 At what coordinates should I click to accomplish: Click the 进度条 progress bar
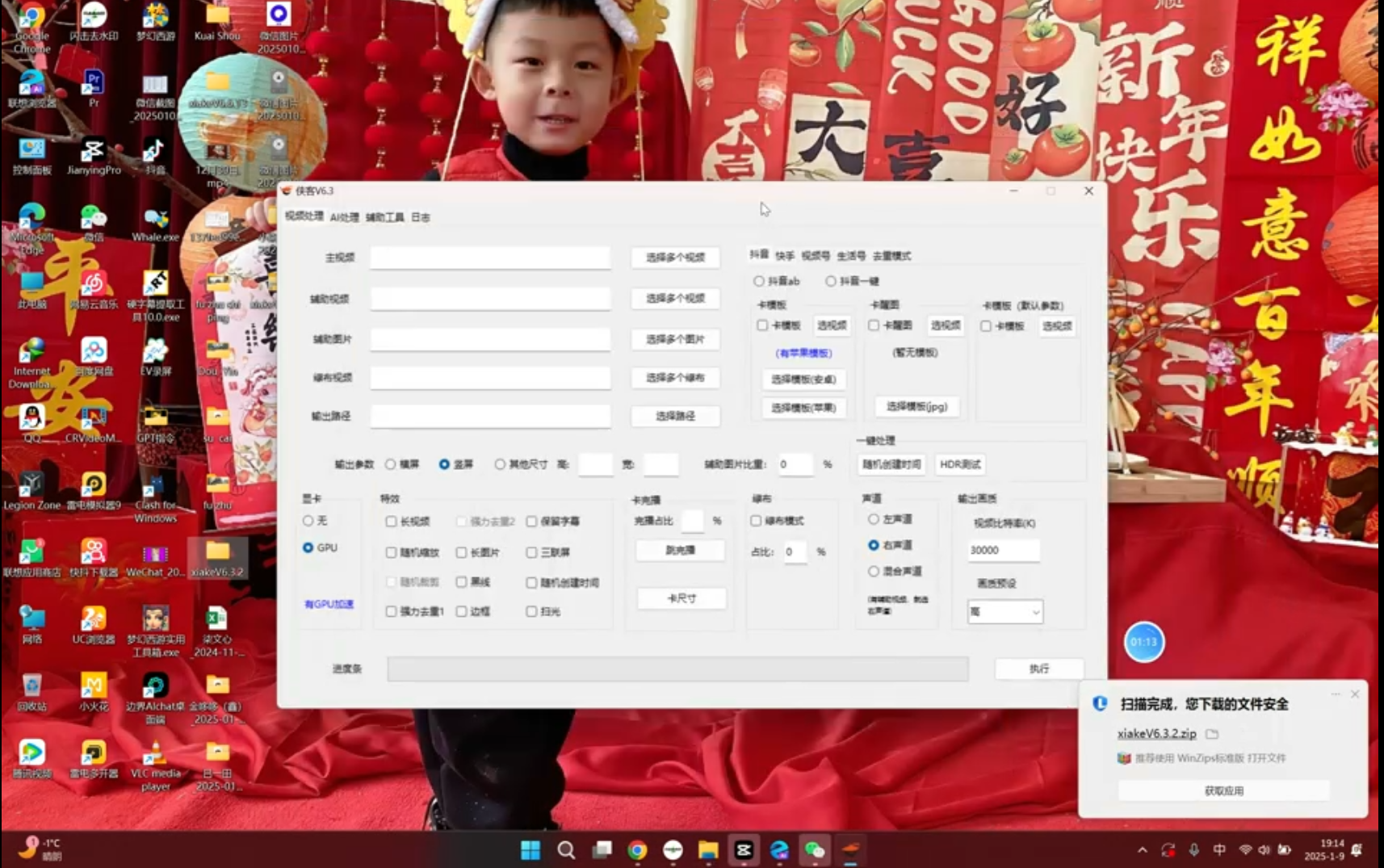pyautogui.click(x=677, y=669)
